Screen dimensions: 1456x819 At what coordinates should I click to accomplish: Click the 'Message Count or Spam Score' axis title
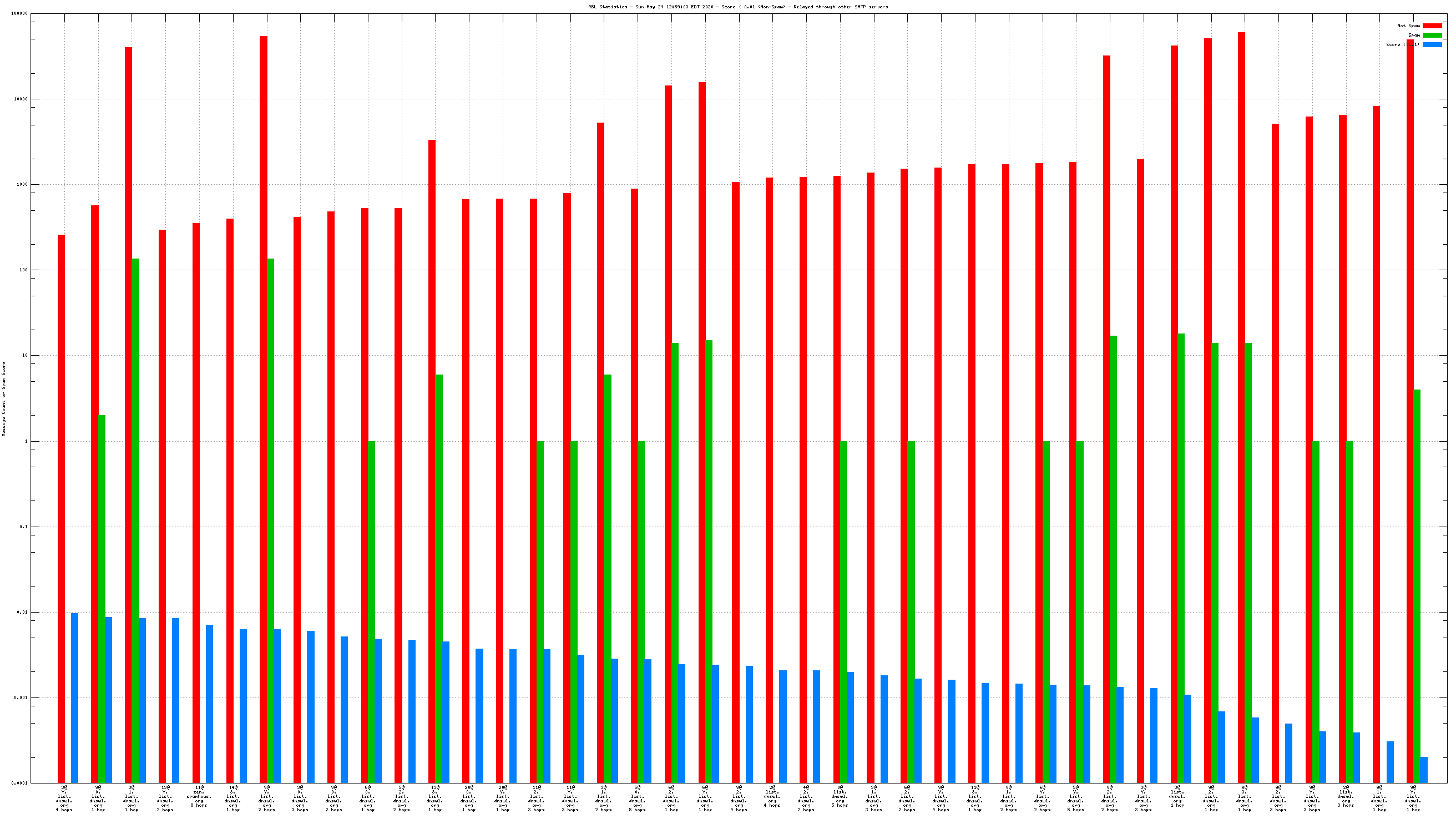tap(4, 398)
